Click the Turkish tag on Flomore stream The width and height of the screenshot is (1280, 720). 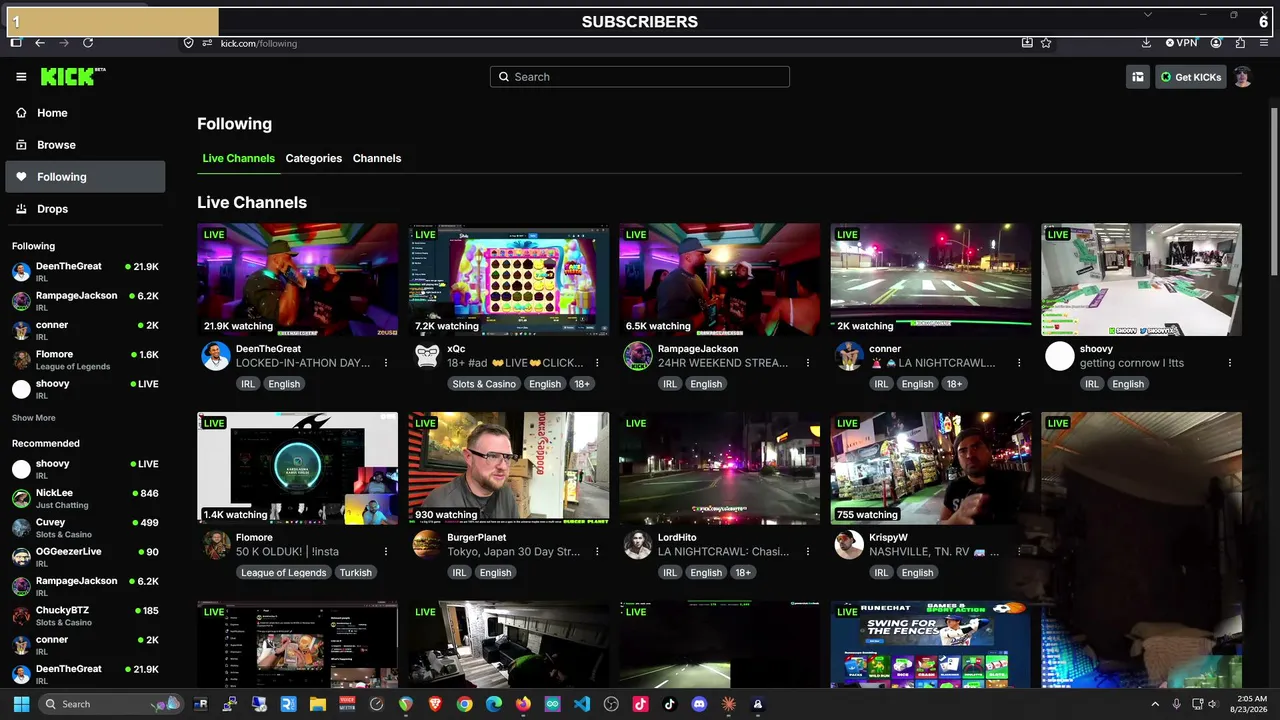[x=355, y=573]
